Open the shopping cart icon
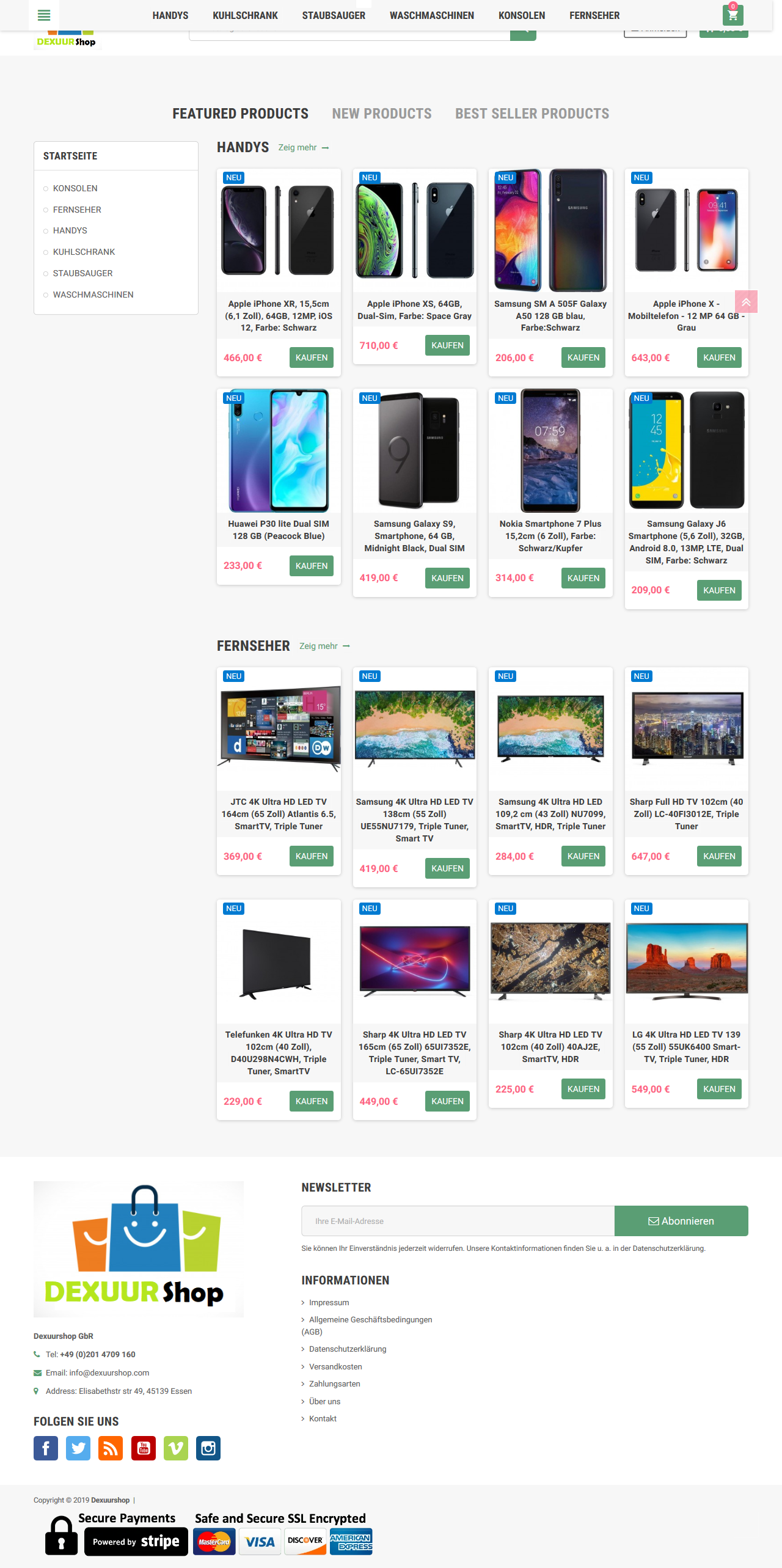Screen dimensions: 782x1568 point(733,15)
